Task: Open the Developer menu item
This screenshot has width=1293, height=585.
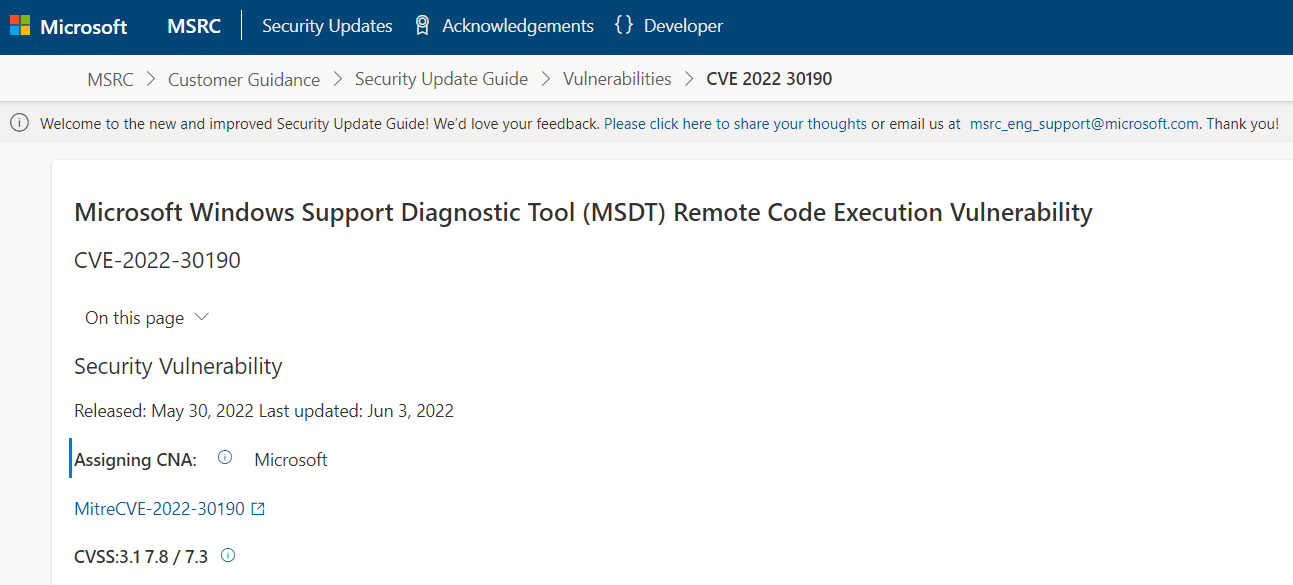Action: pos(683,26)
